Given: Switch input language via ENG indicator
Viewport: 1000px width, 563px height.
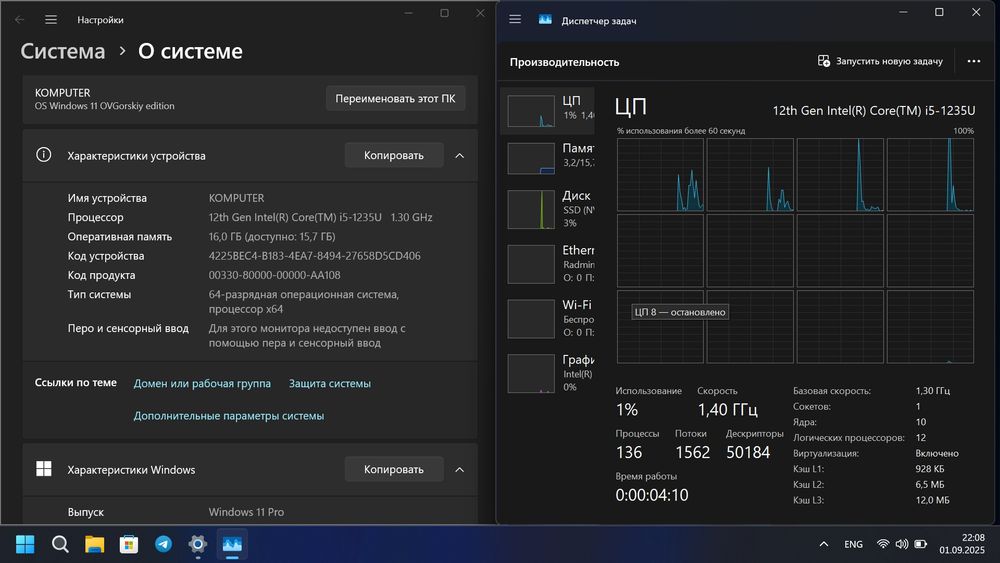Looking at the screenshot, I should [x=853, y=545].
